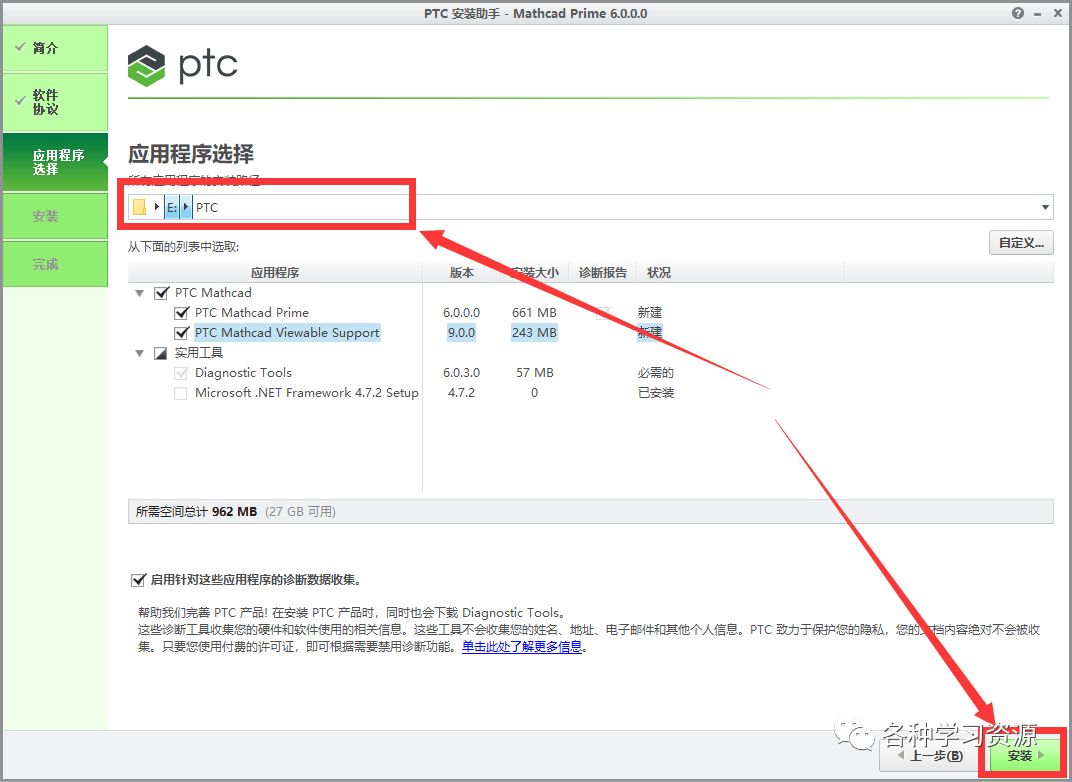
Task: Click the 必需的 status text
Action: pyautogui.click(x=656, y=373)
